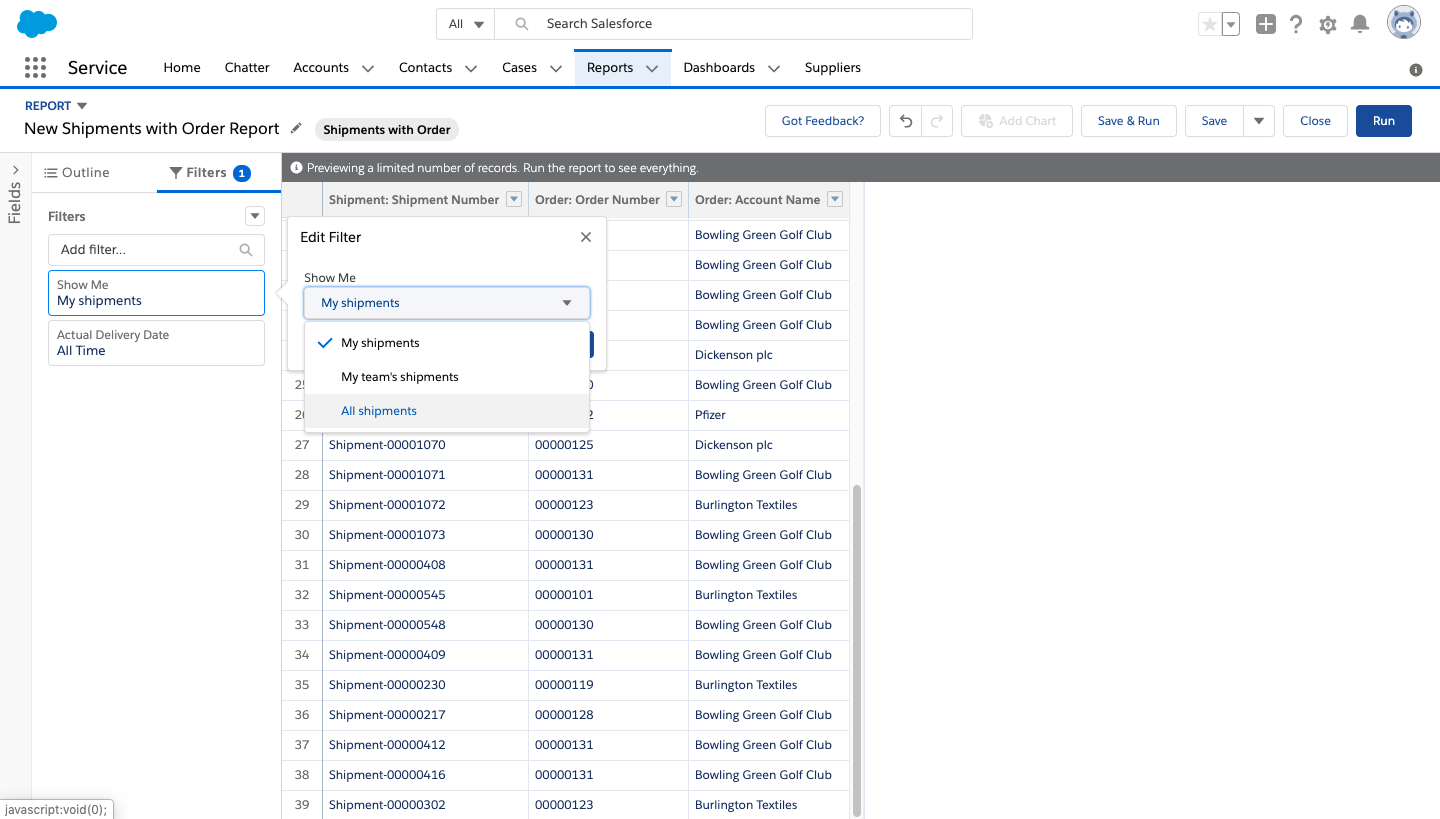This screenshot has width=1440, height=819.
Task: Close the Edit Filter popup with X
Action: click(x=586, y=237)
